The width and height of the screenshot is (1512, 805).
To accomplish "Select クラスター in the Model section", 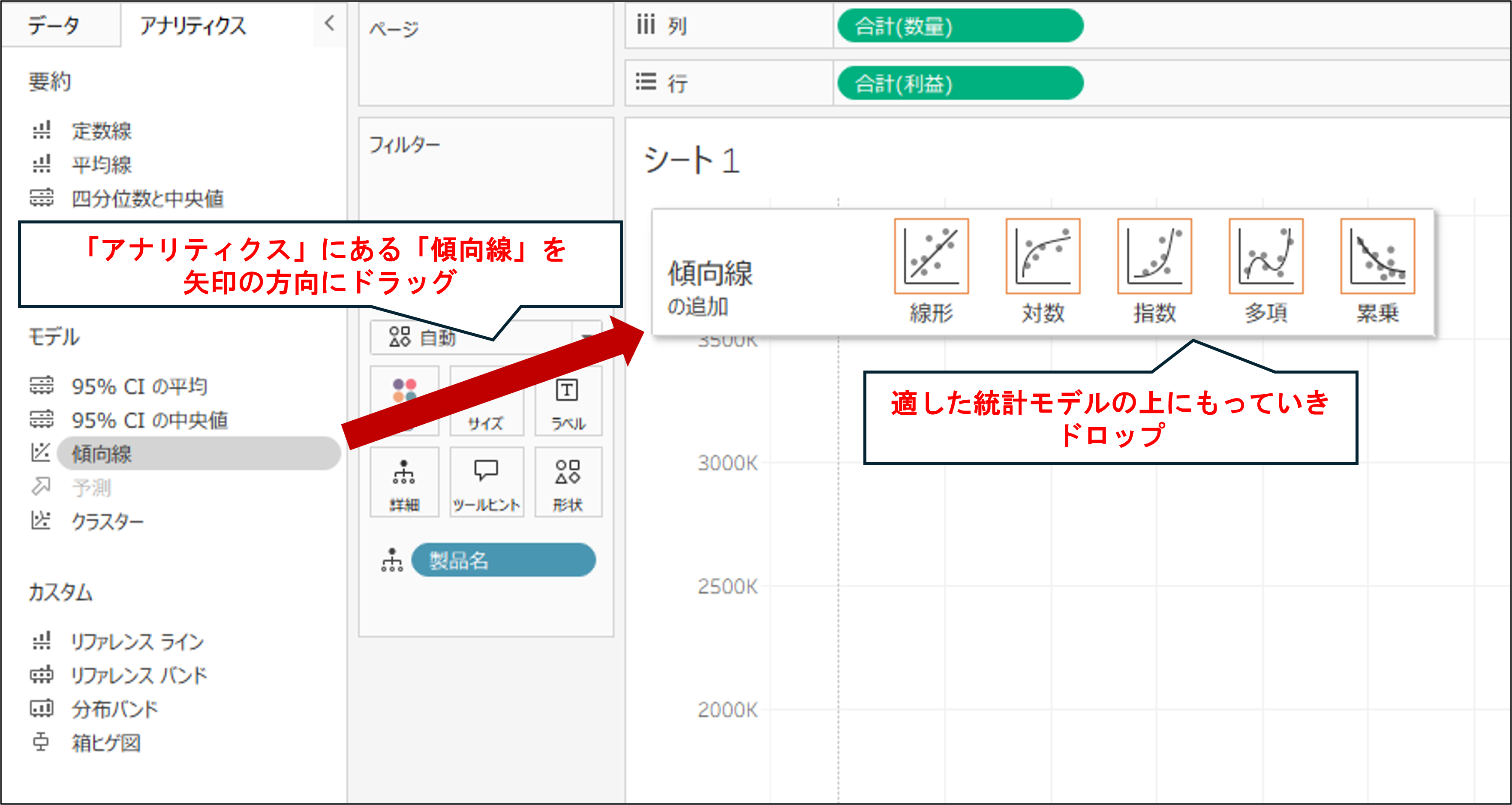I will click(x=108, y=522).
